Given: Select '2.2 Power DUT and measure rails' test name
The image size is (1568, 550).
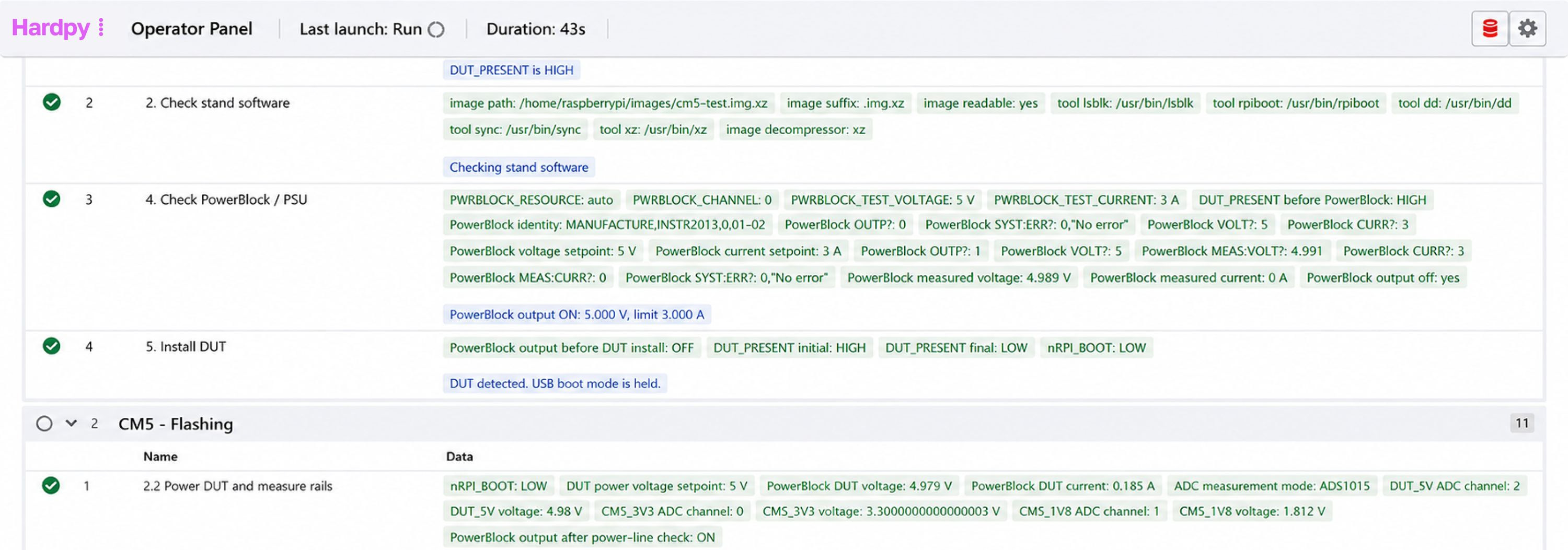Looking at the screenshot, I should click(x=237, y=486).
